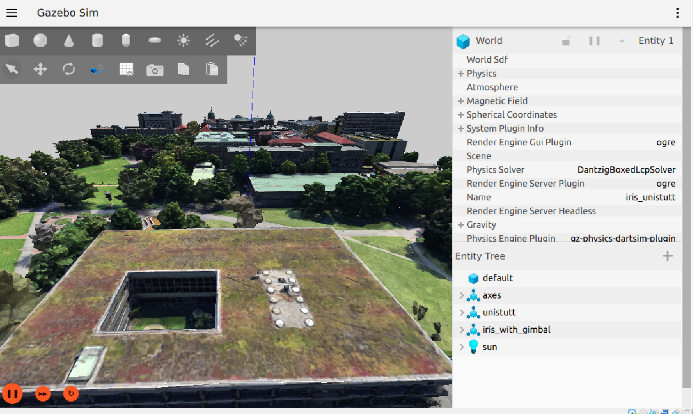The width and height of the screenshot is (693, 414).
Task: Select the rotate mode tool
Action: tap(69, 69)
